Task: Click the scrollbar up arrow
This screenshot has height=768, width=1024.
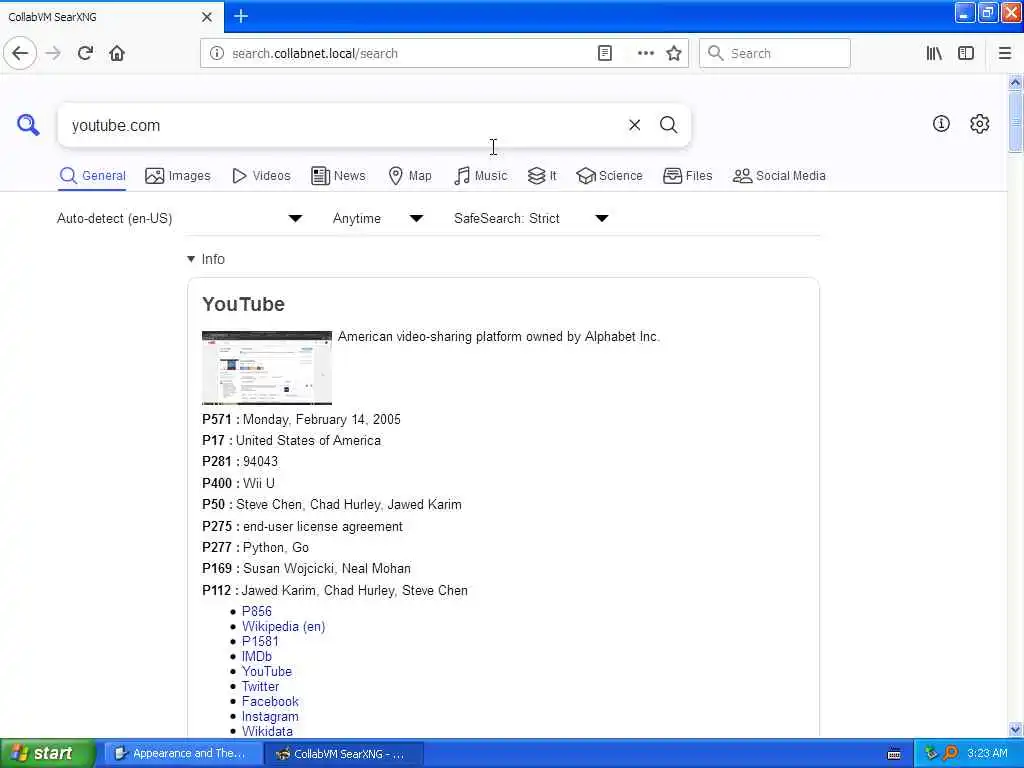Action: pyautogui.click(x=1015, y=82)
